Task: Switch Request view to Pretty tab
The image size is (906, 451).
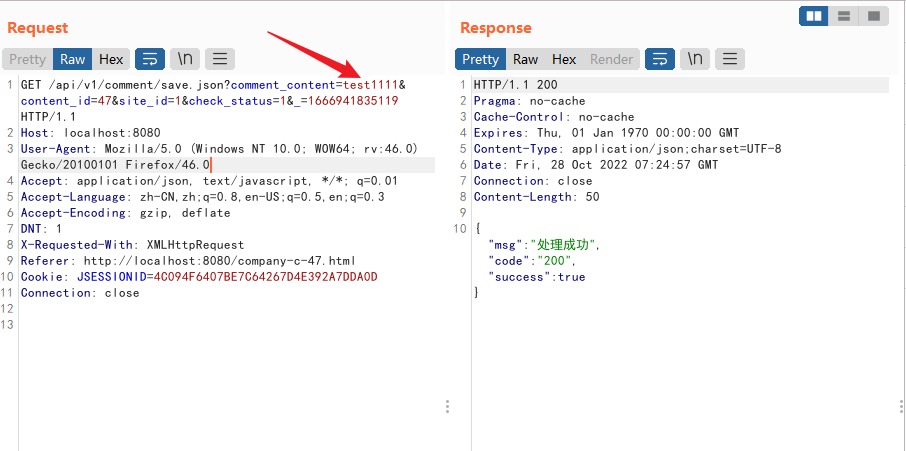Action: pos(27,59)
